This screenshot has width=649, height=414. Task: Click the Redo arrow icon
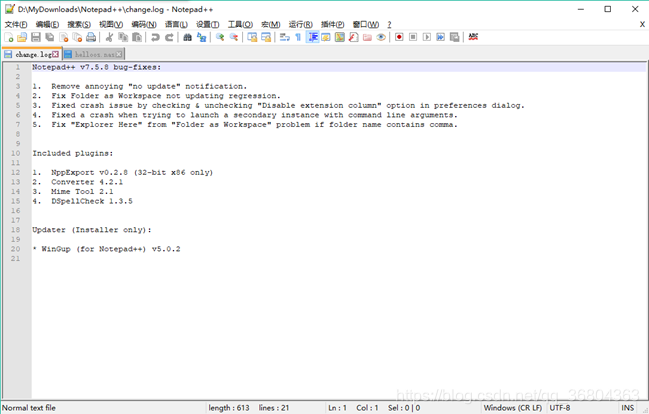pos(169,38)
